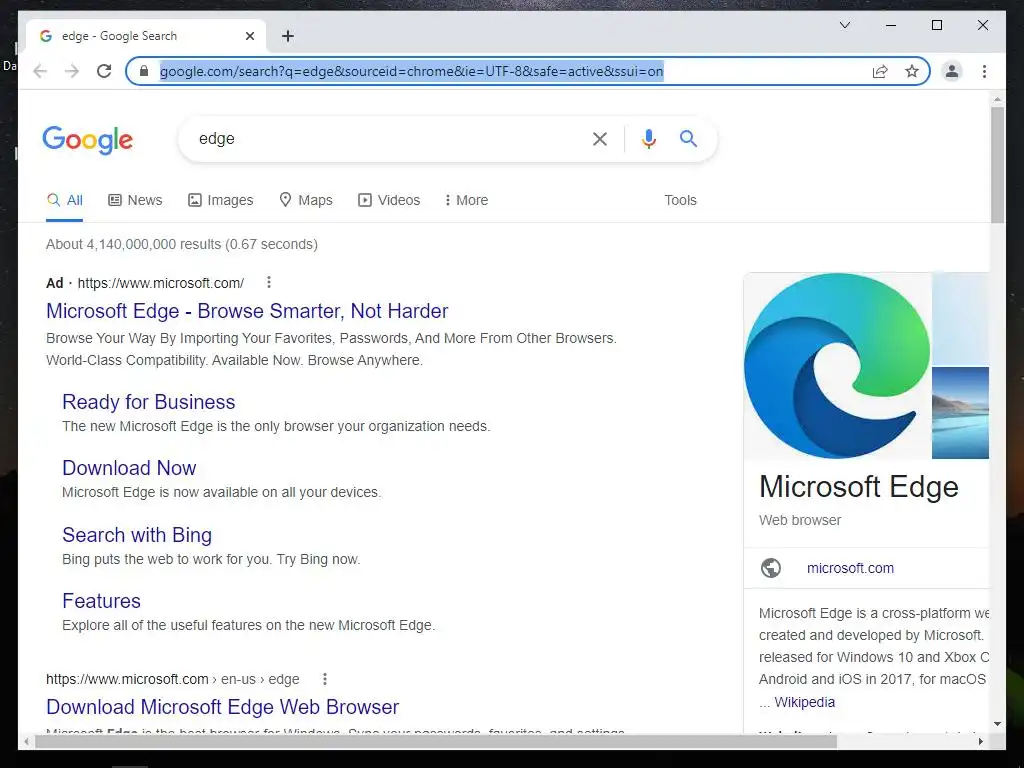Open options dots beside the microsoft.com Ad
The height and width of the screenshot is (768, 1024).
(x=268, y=282)
